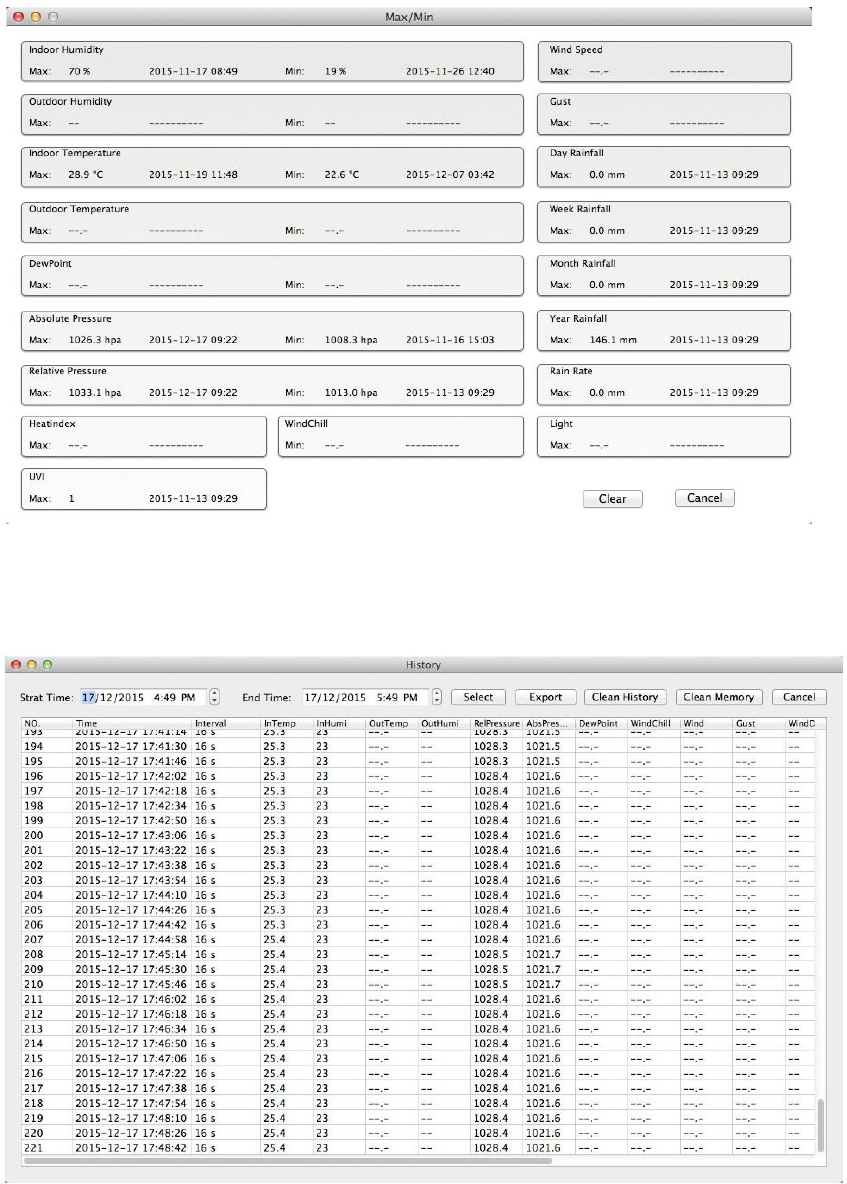Click Indoor Temperature min 22.6 °C

342,174
